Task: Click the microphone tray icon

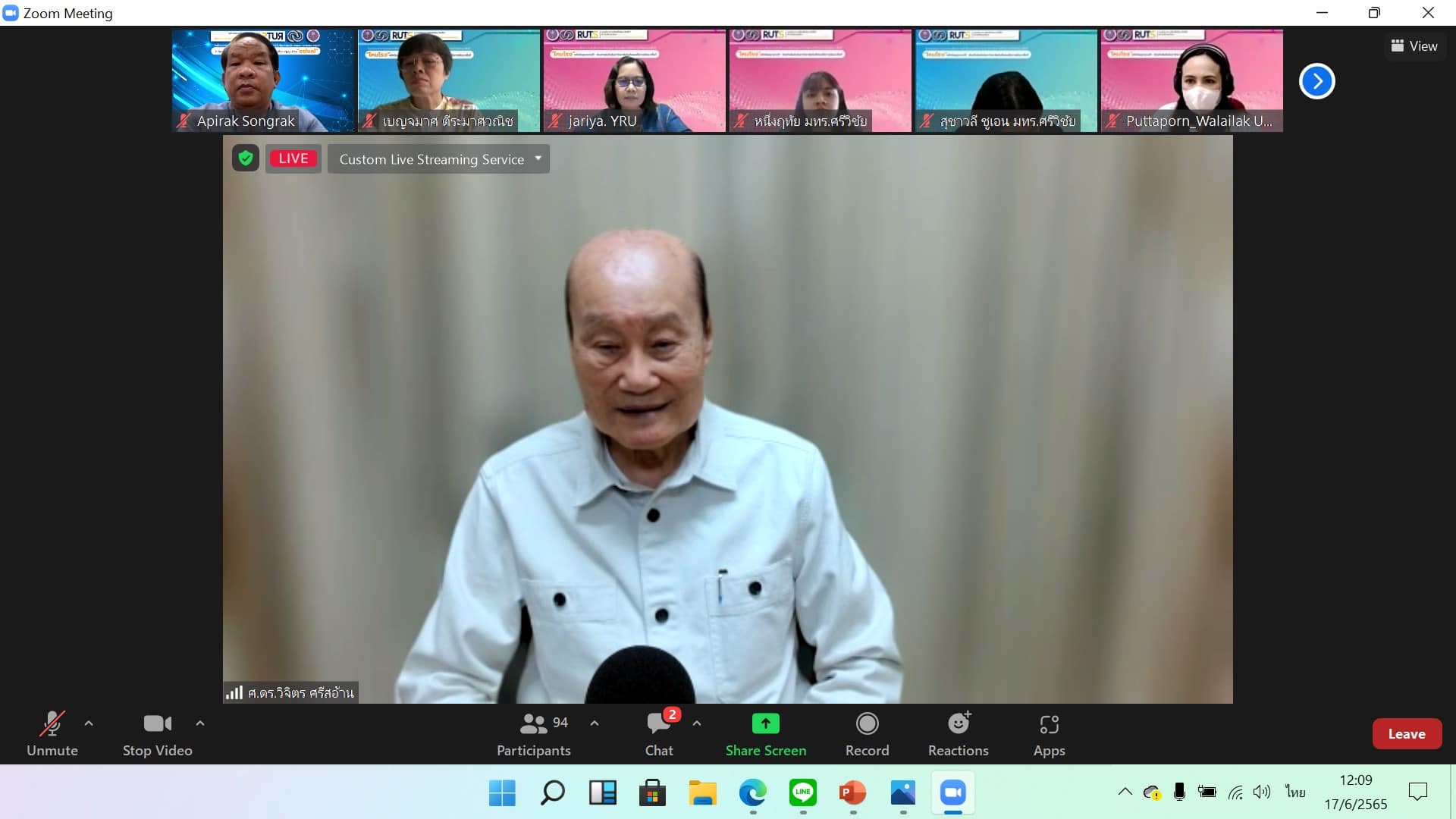Action: click(x=1179, y=792)
